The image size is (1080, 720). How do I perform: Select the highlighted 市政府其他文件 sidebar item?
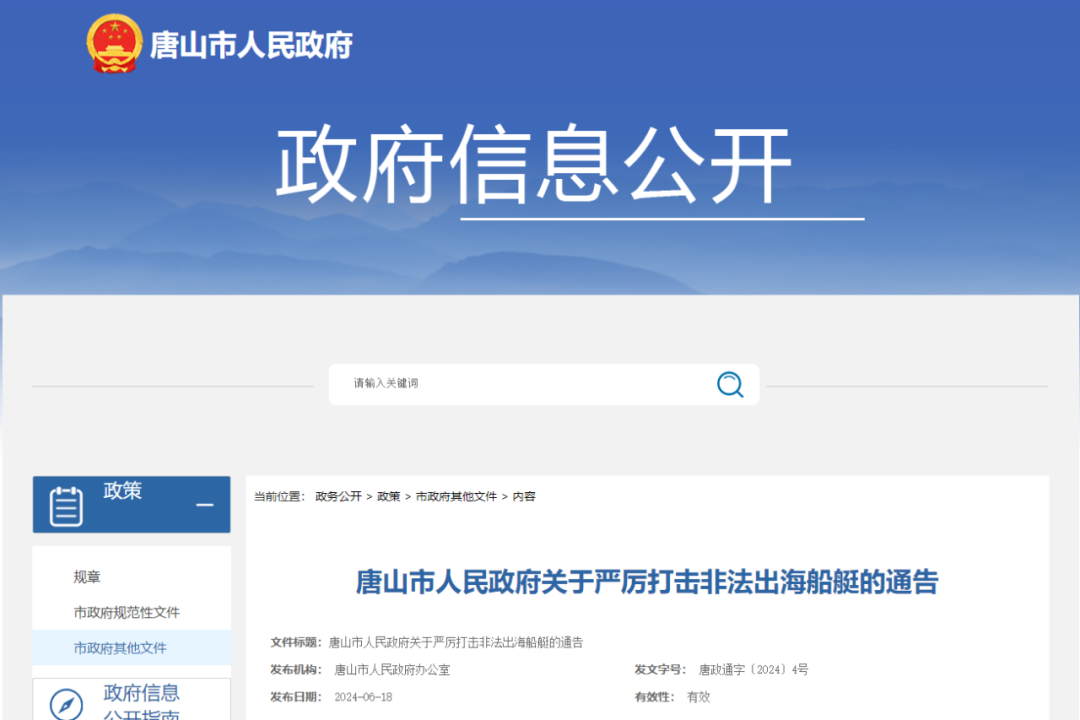(x=120, y=648)
